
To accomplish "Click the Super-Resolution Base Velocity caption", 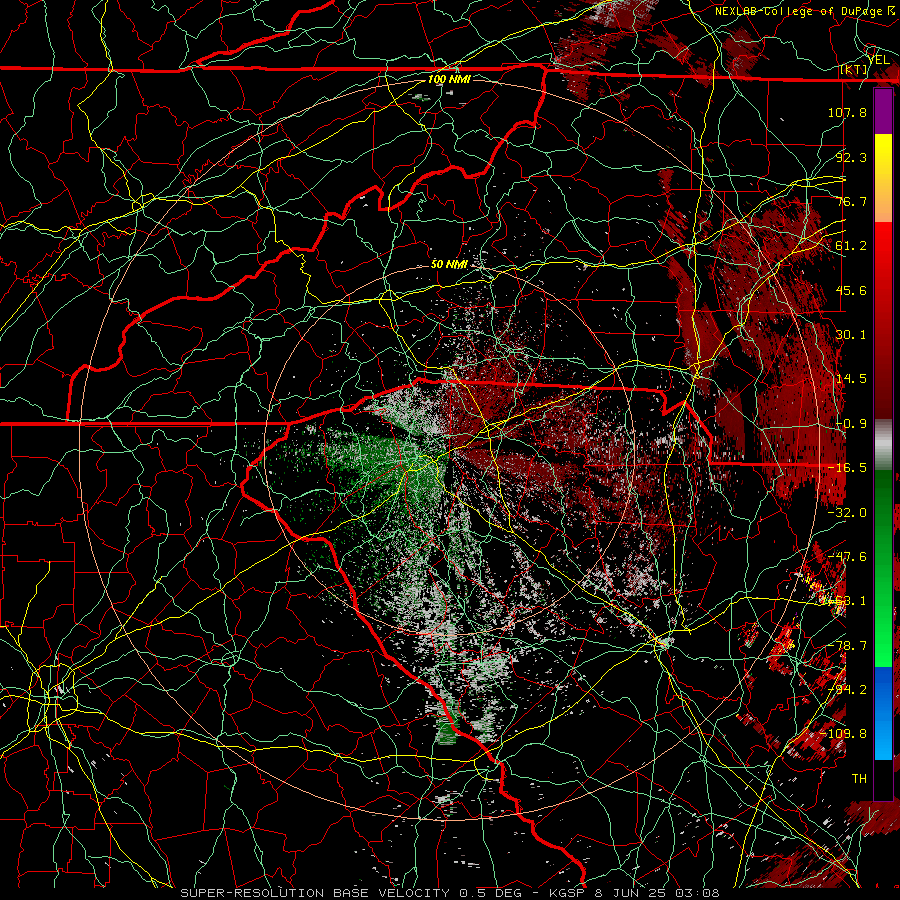I will coord(450,893).
